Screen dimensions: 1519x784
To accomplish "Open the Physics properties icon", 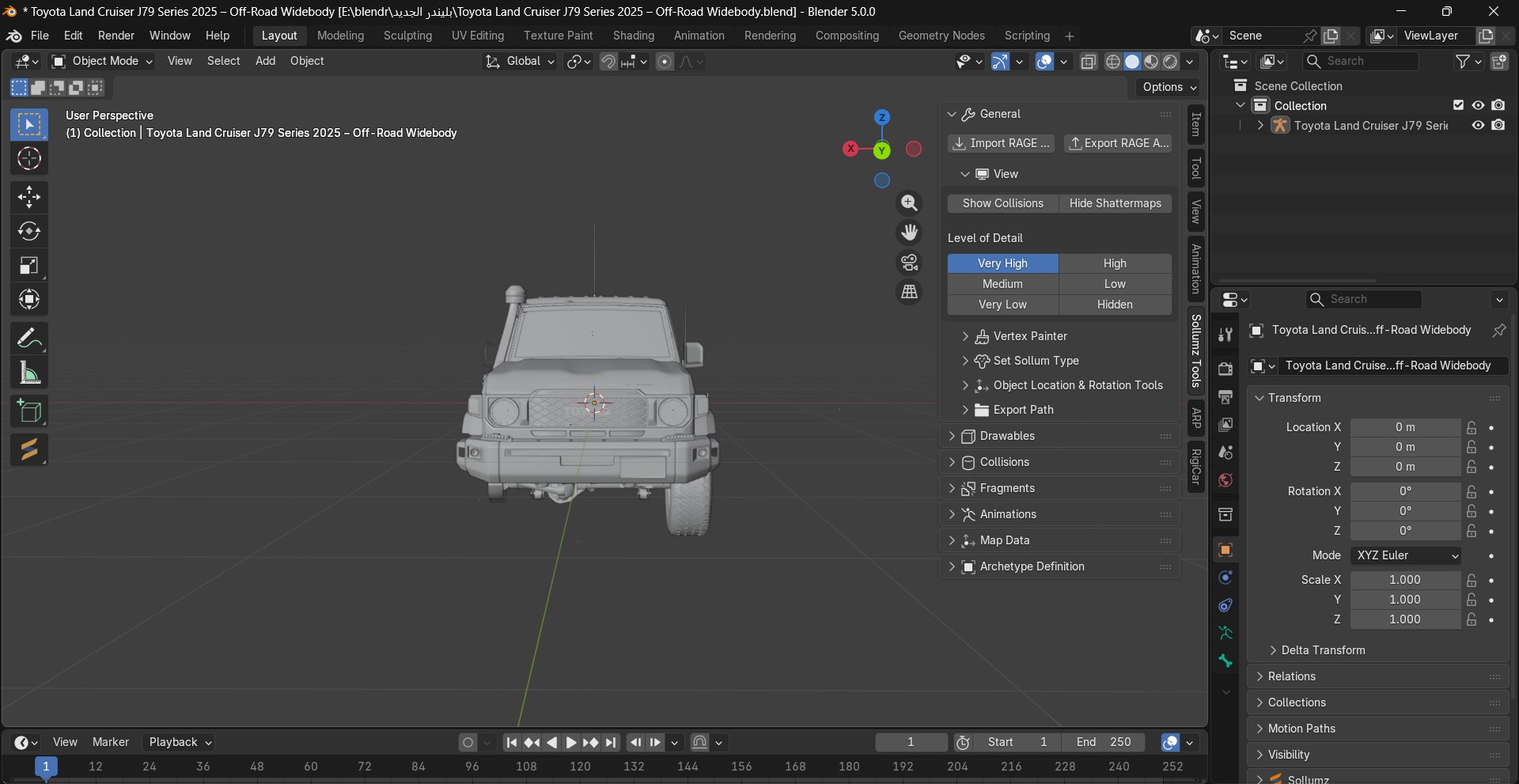I will pos(1225,578).
